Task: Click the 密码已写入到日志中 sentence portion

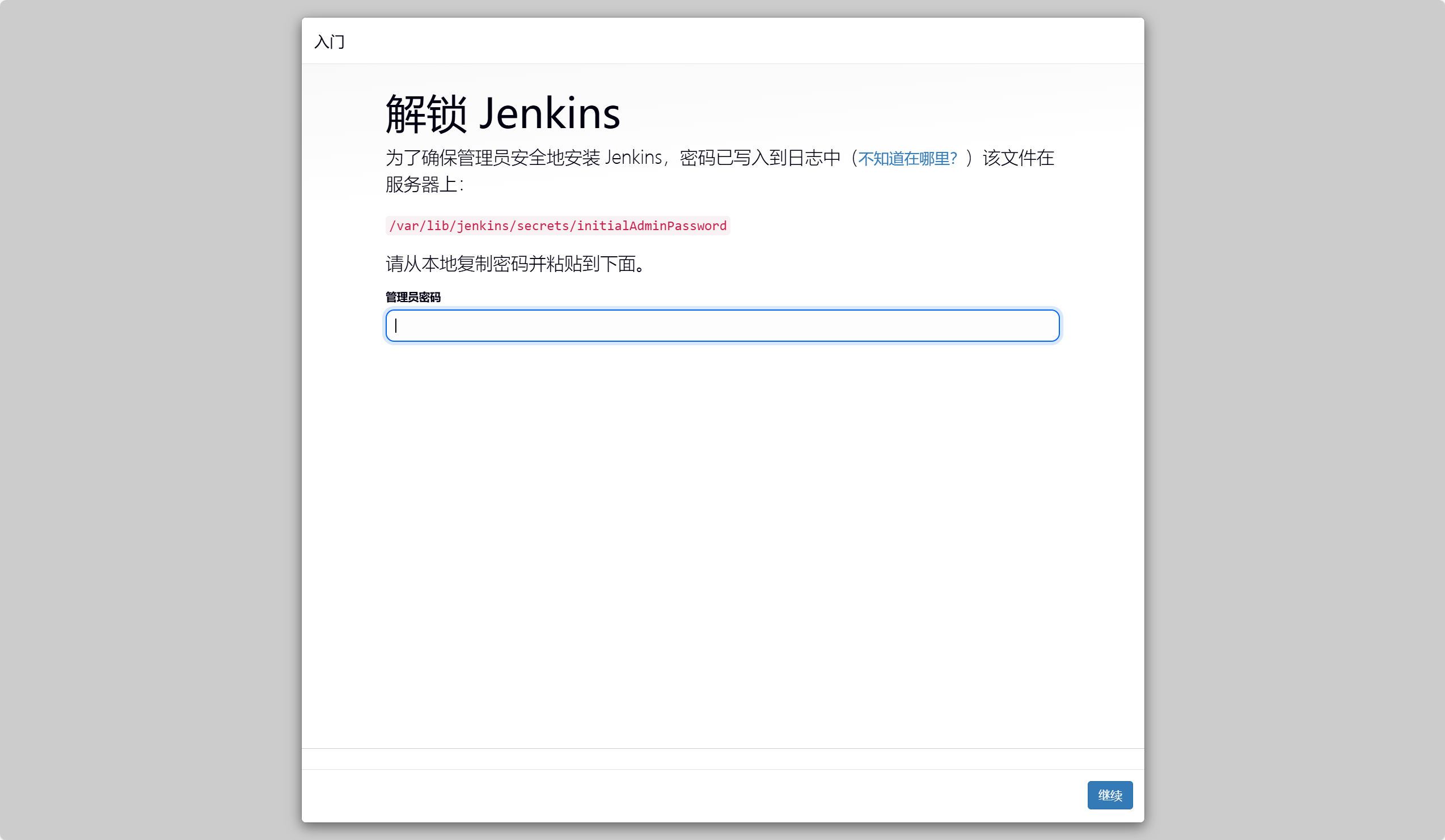Action: click(760, 158)
